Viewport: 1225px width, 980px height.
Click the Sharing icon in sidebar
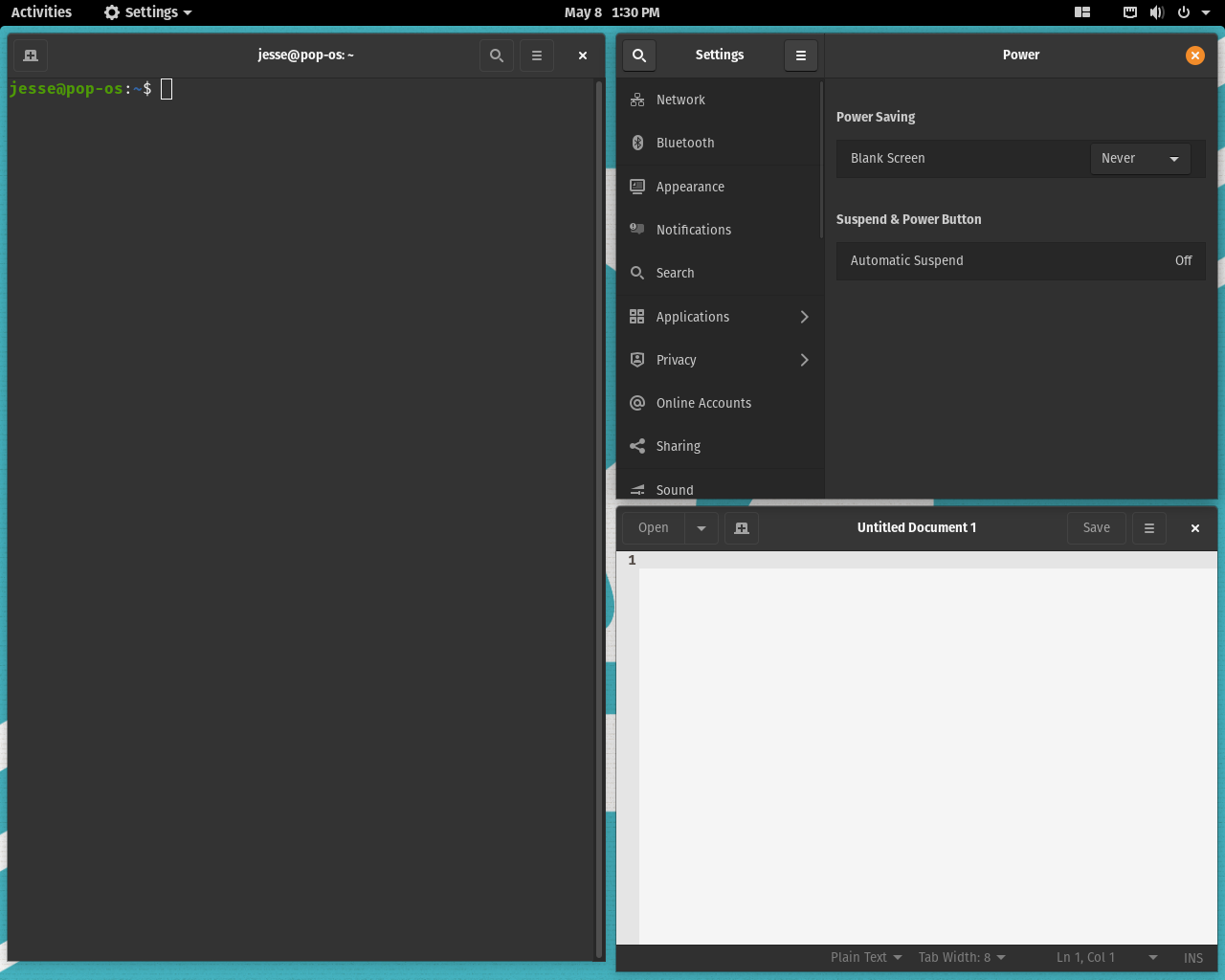[x=637, y=446]
